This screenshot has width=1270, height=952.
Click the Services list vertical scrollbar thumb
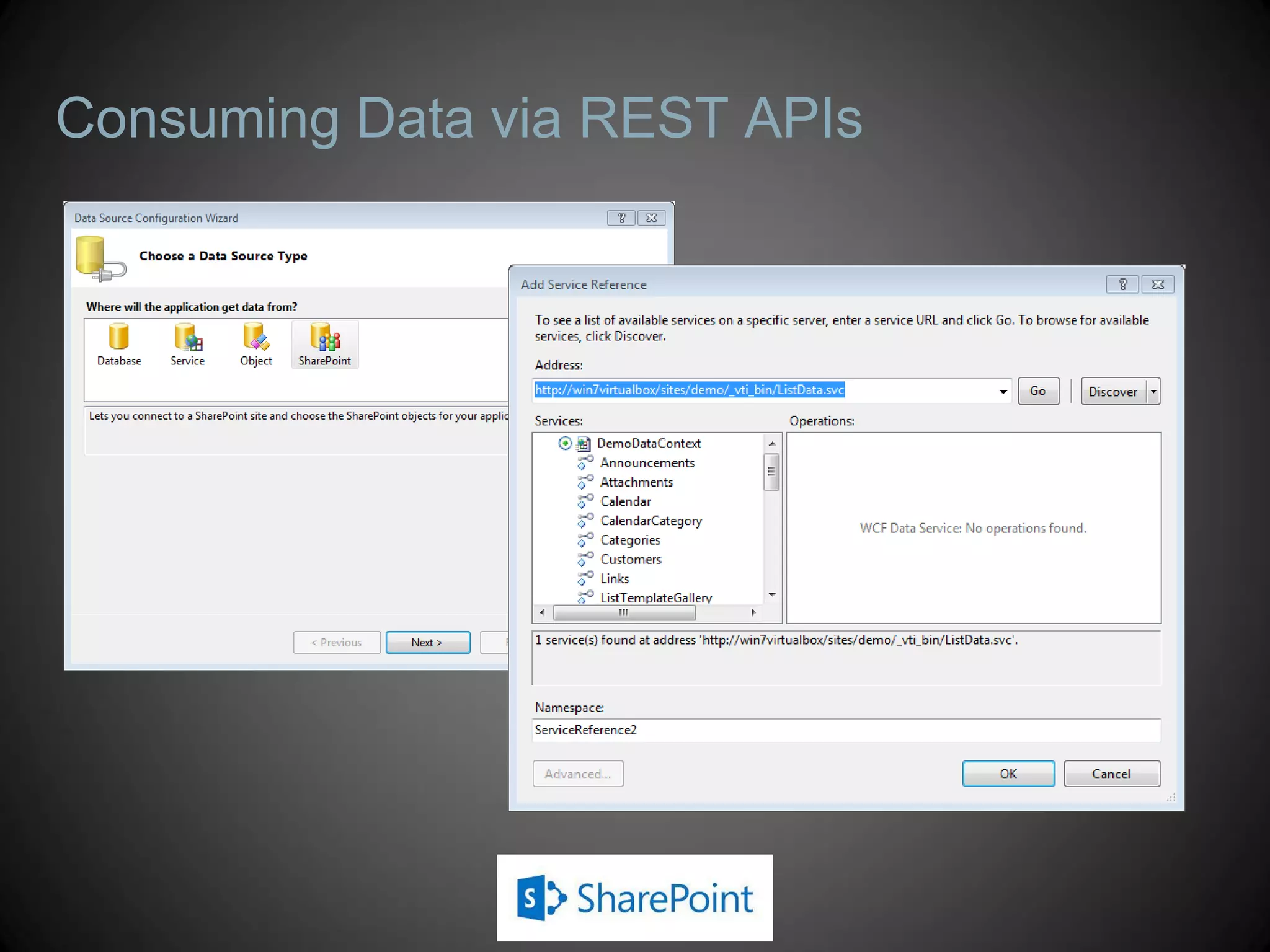click(771, 472)
